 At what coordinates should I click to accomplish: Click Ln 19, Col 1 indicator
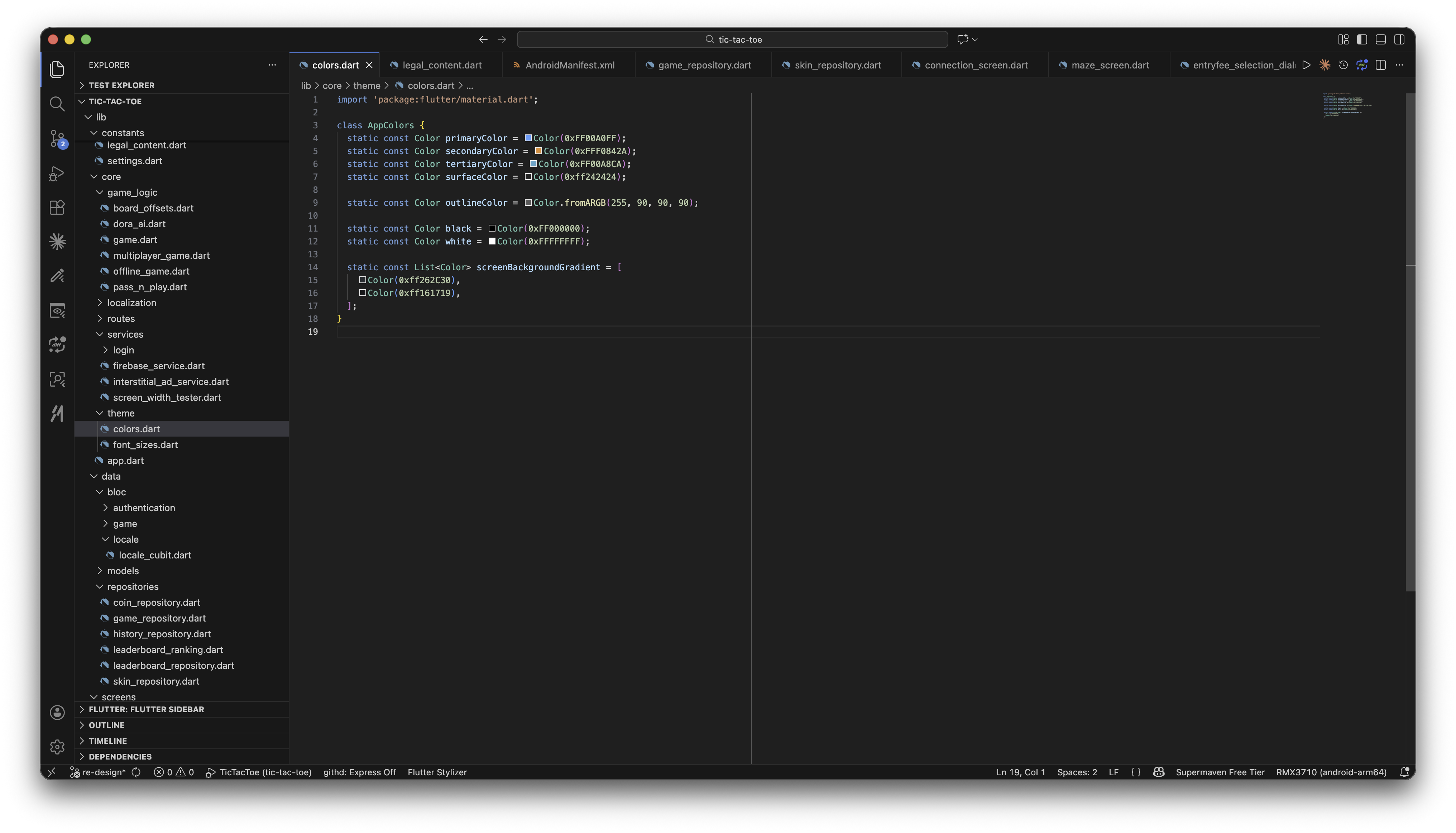click(x=1020, y=772)
